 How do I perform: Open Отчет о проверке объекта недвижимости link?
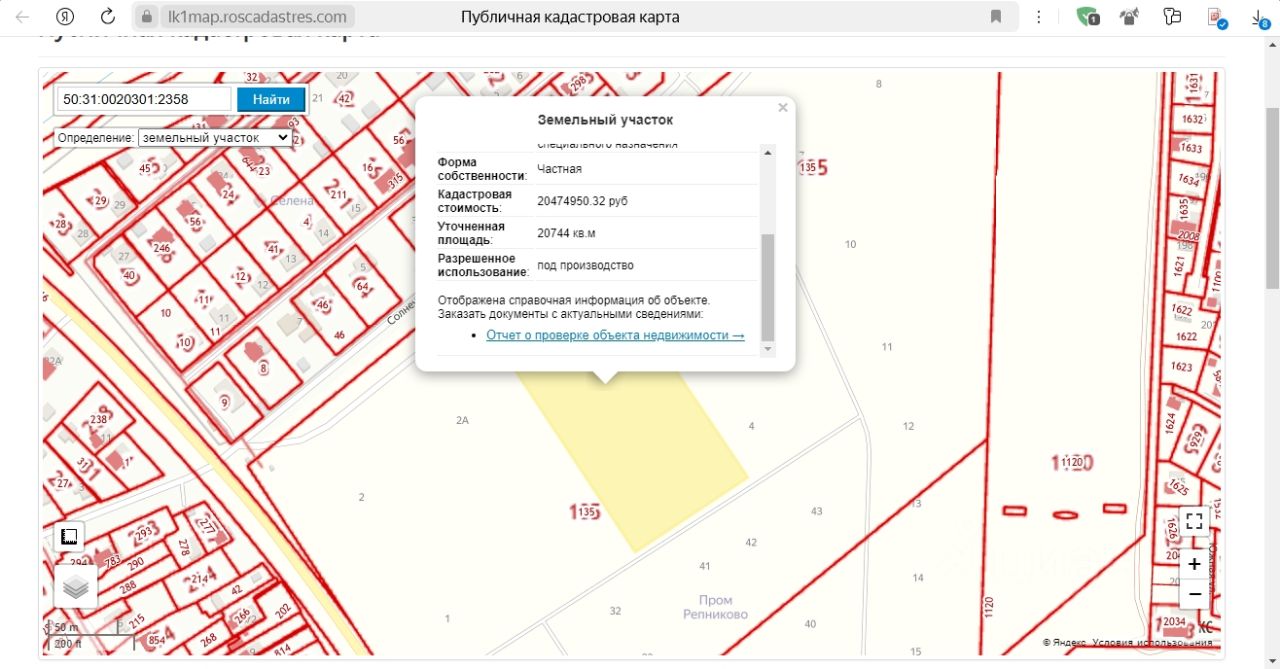615,335
